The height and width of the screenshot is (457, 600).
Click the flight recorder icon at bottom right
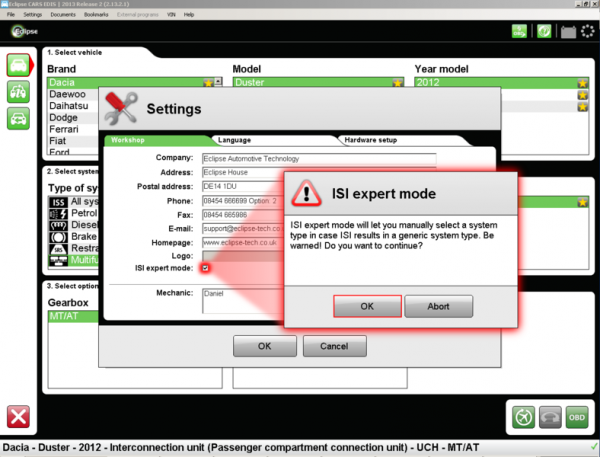pos(523,417)
